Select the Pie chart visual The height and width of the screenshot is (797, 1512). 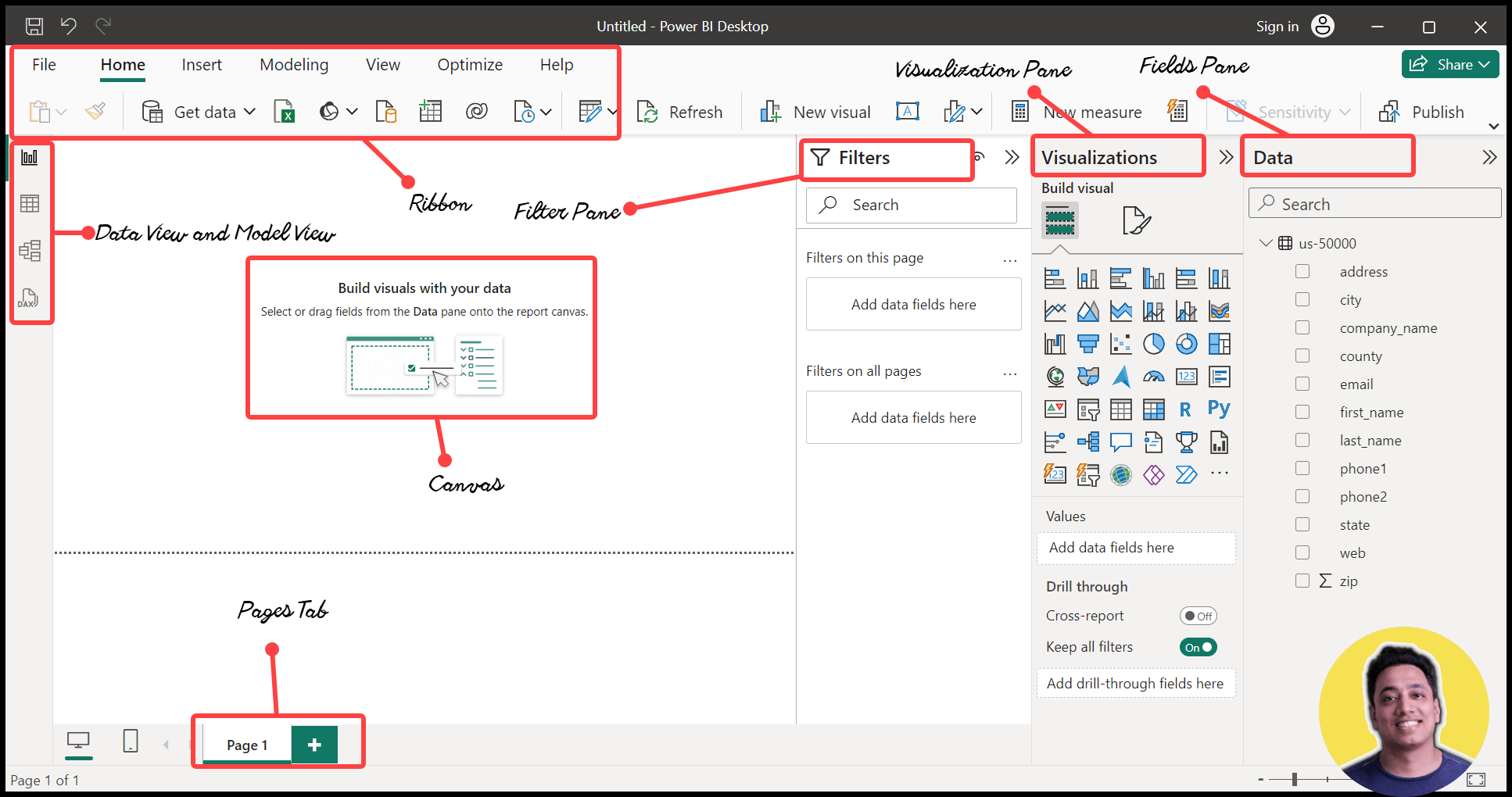click(1154, 344)
